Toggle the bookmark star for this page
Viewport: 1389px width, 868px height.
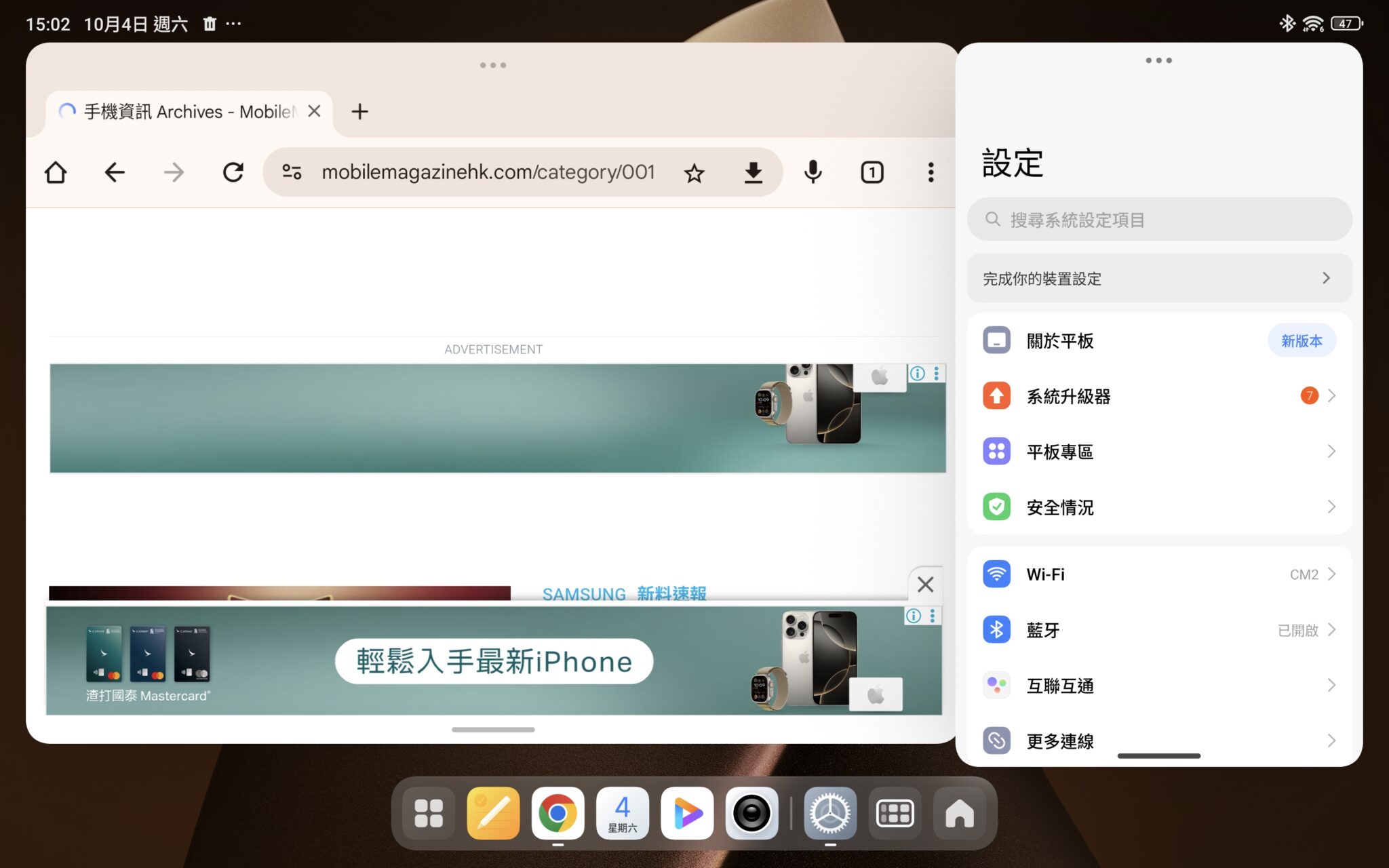point(694,172)
